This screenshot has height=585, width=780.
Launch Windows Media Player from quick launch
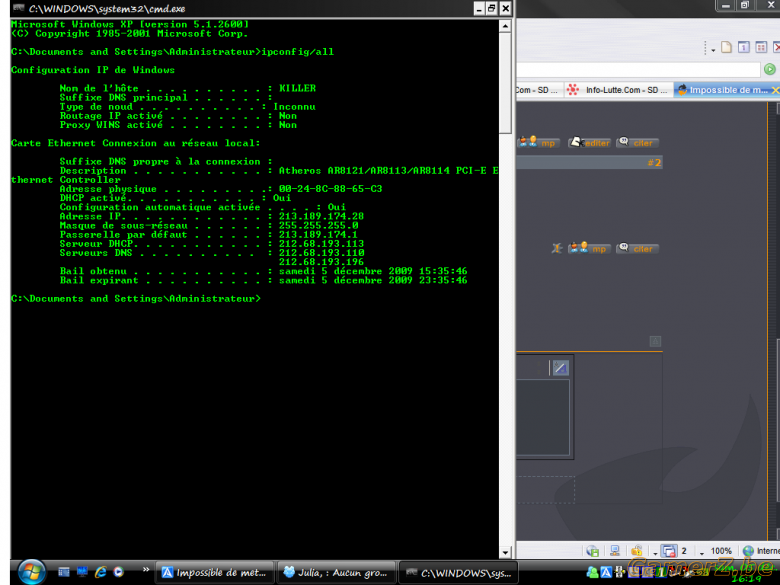pos(118,572)
